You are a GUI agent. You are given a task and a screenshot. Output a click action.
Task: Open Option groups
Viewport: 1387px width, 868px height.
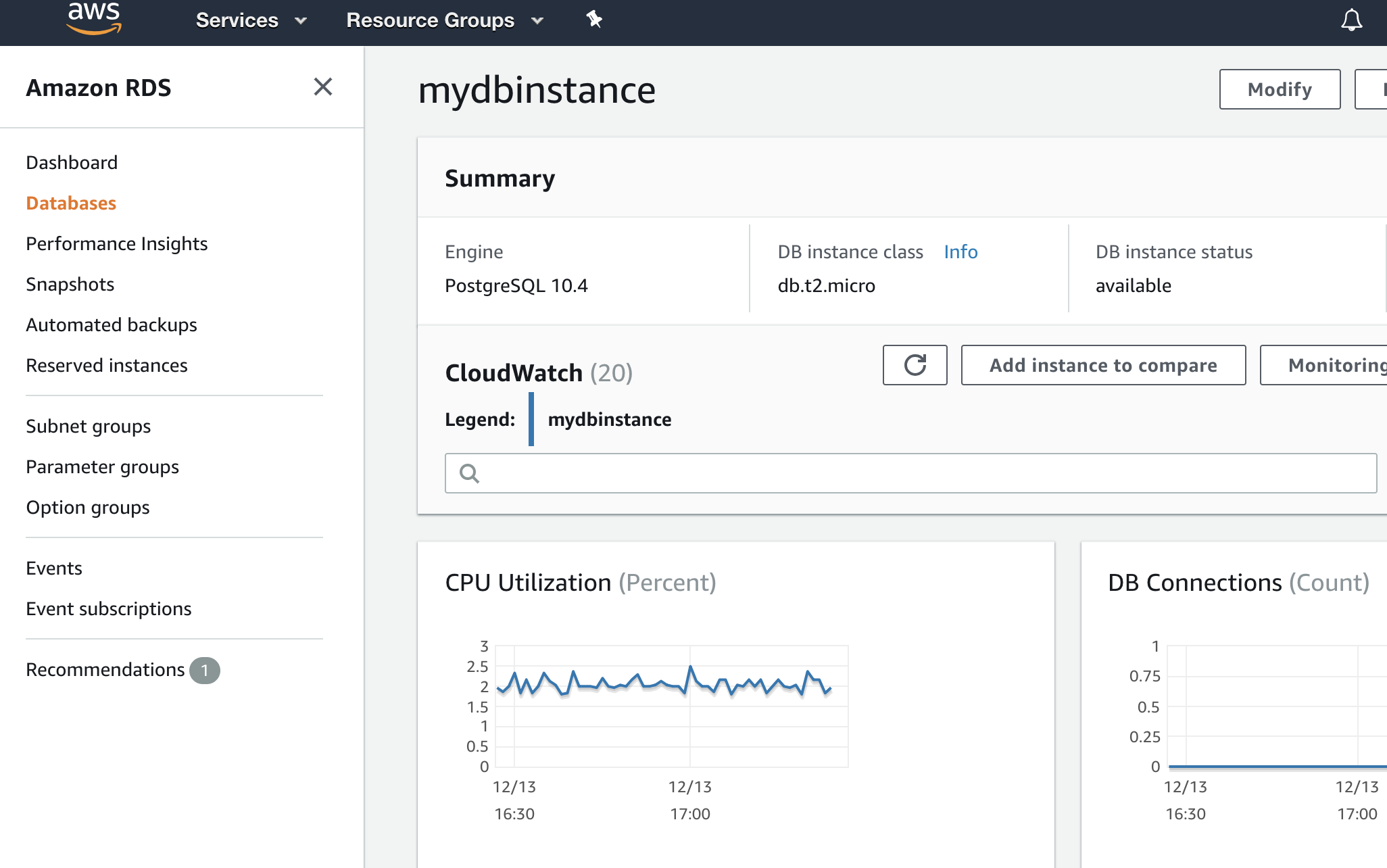pyautogui.click(x=88, y=507)
